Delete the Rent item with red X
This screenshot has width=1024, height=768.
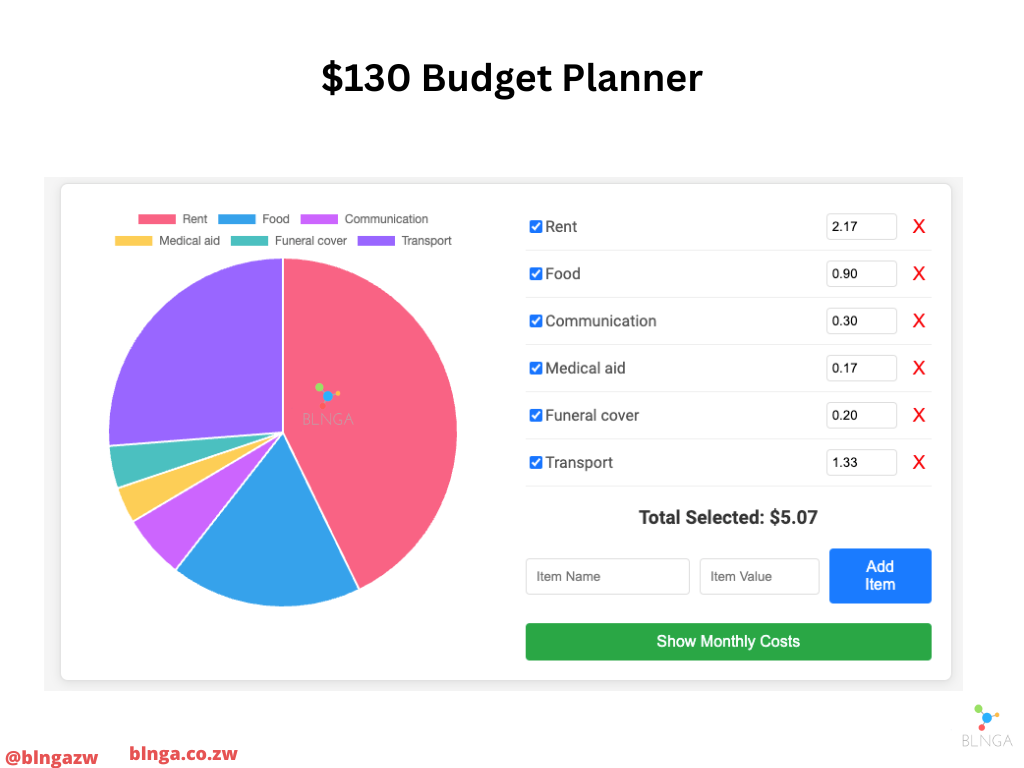tap(918, 227)
